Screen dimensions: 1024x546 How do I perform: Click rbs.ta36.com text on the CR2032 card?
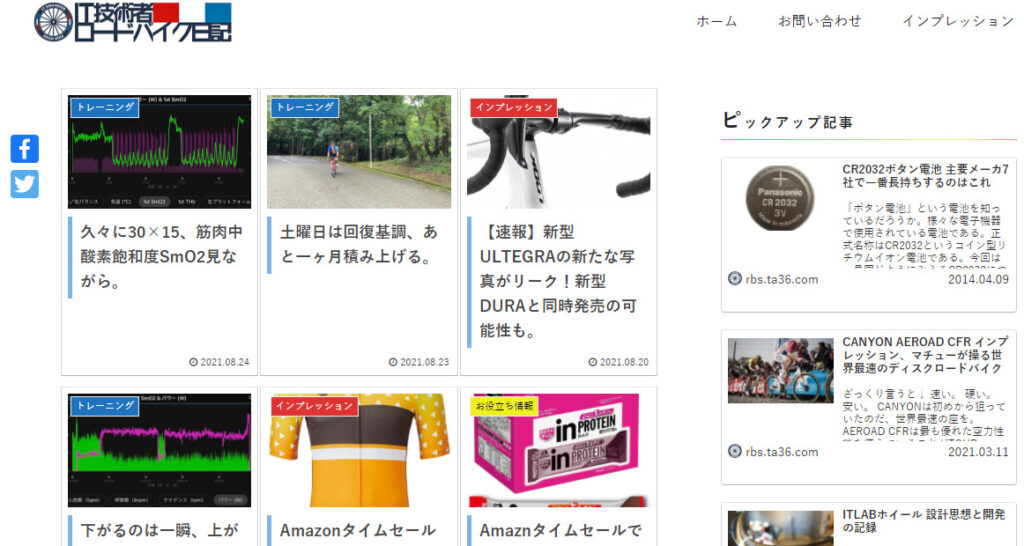(782, 280)
